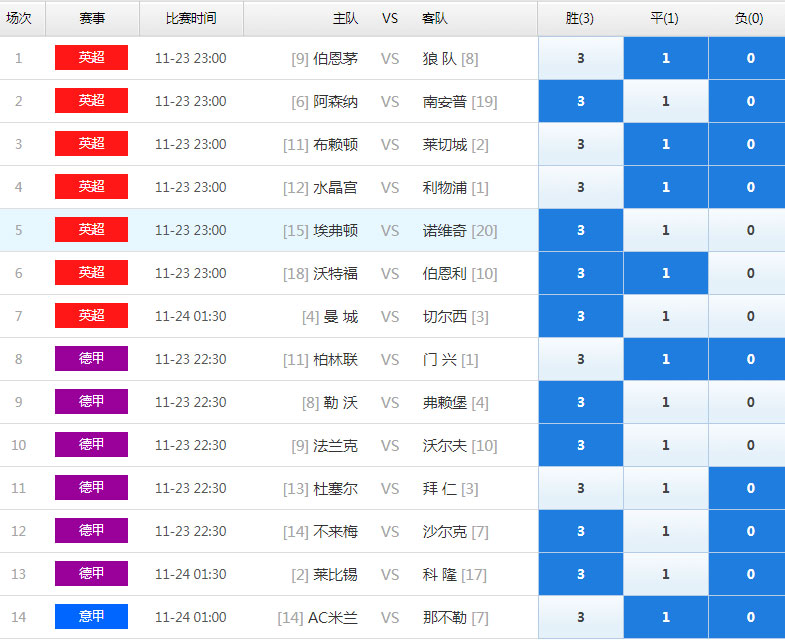Toggle draw (1) for 法兰克 vs 沃尔夫
This screenshot has height=640, width=785.
[x=666, y=446]
